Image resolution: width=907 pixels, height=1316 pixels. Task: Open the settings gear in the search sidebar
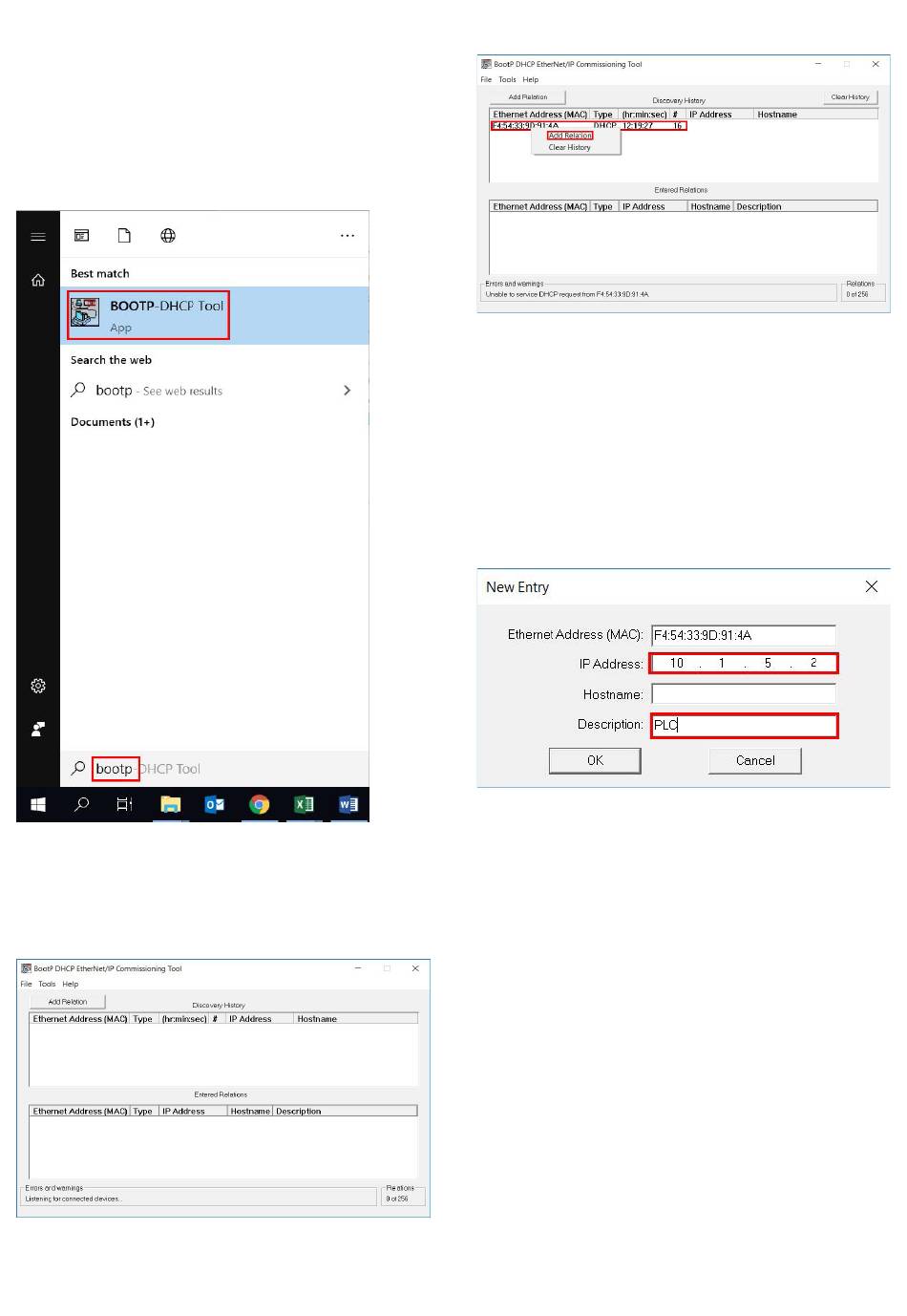[38, 686]
